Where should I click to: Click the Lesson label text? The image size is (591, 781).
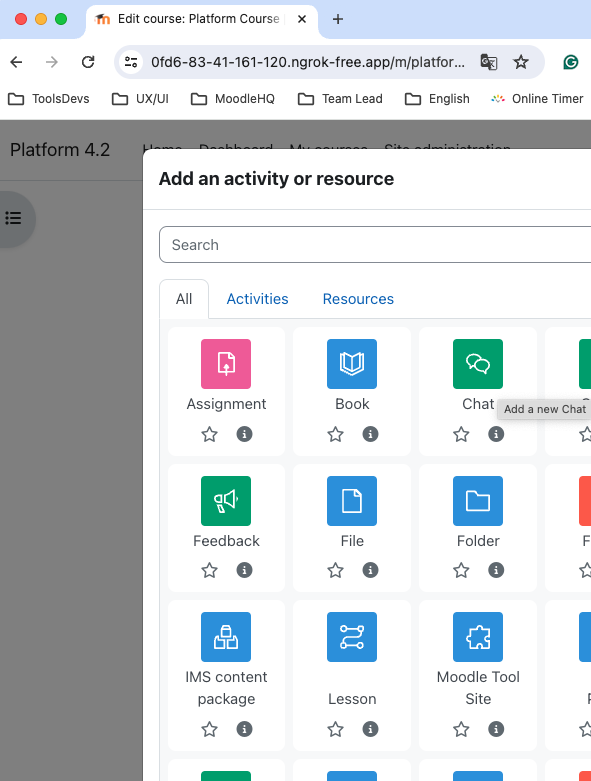pos(352,699)
